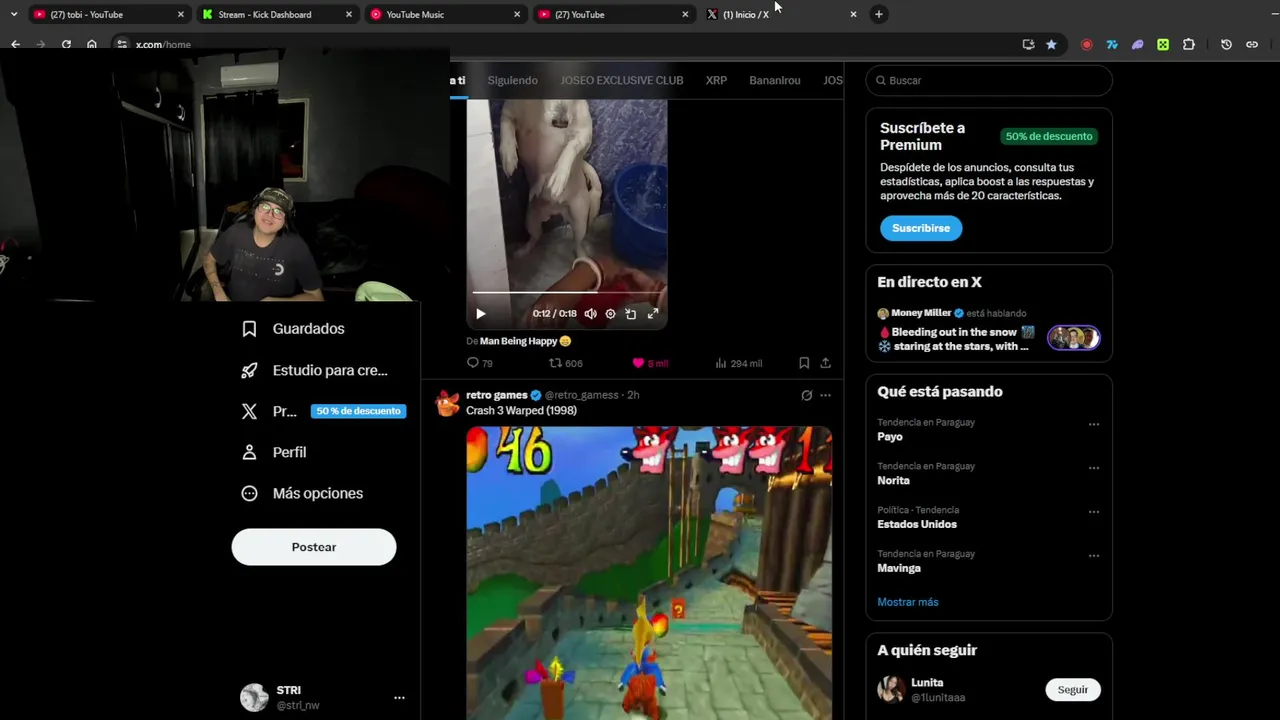Close the Inicio / X browser tab
1280x720 pixels.
pyautogui.click(x=853, y=14)
